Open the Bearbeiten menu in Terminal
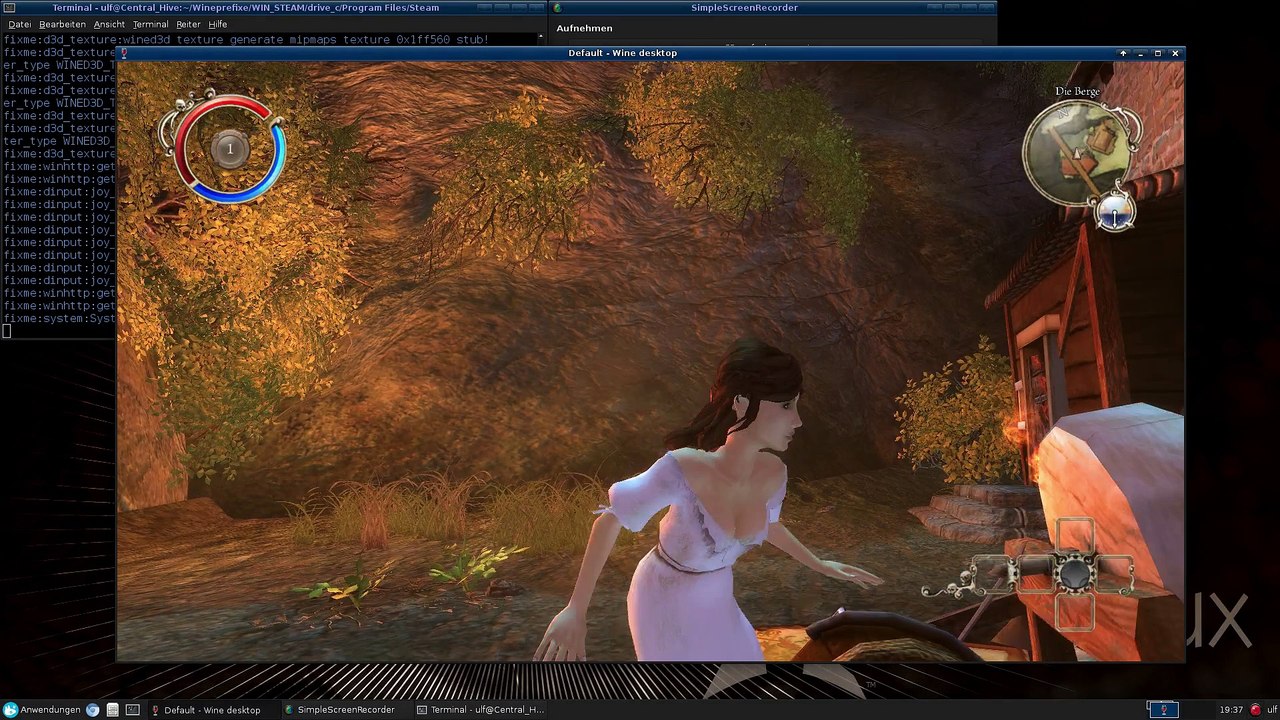 point(62,24)
